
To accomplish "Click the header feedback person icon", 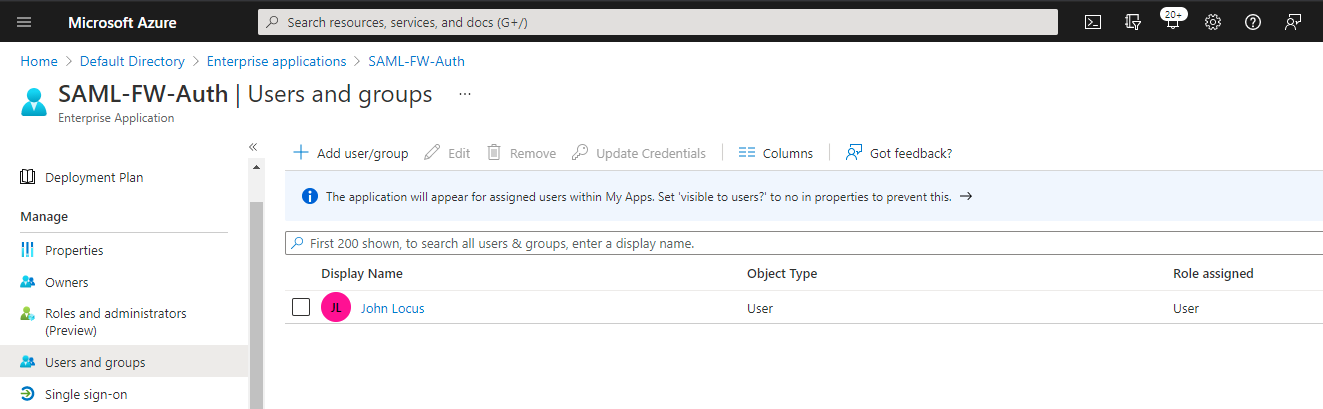I will pyautogui.click(x=1293, y=22).
